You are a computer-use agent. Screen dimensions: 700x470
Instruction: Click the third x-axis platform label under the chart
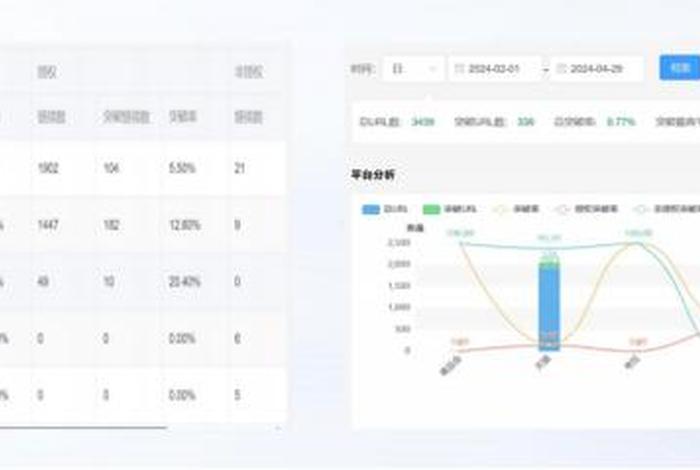click(x=633, y=362)
